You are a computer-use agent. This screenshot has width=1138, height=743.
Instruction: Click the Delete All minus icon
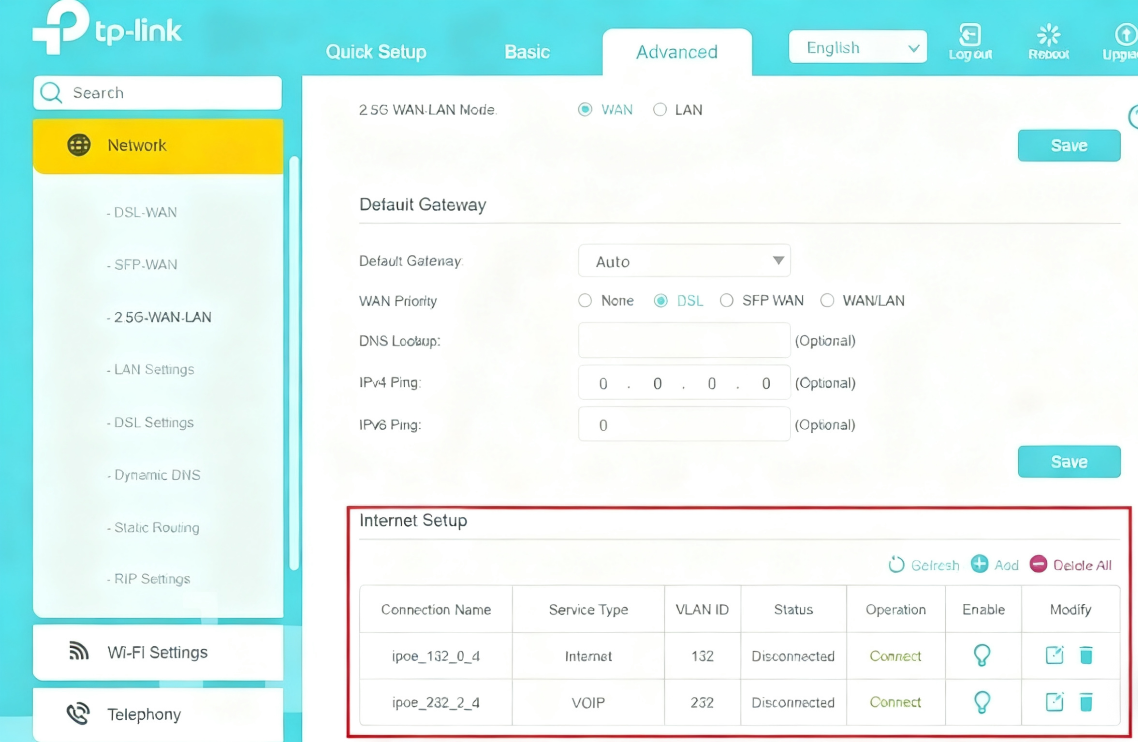[x=1038, y=564]
